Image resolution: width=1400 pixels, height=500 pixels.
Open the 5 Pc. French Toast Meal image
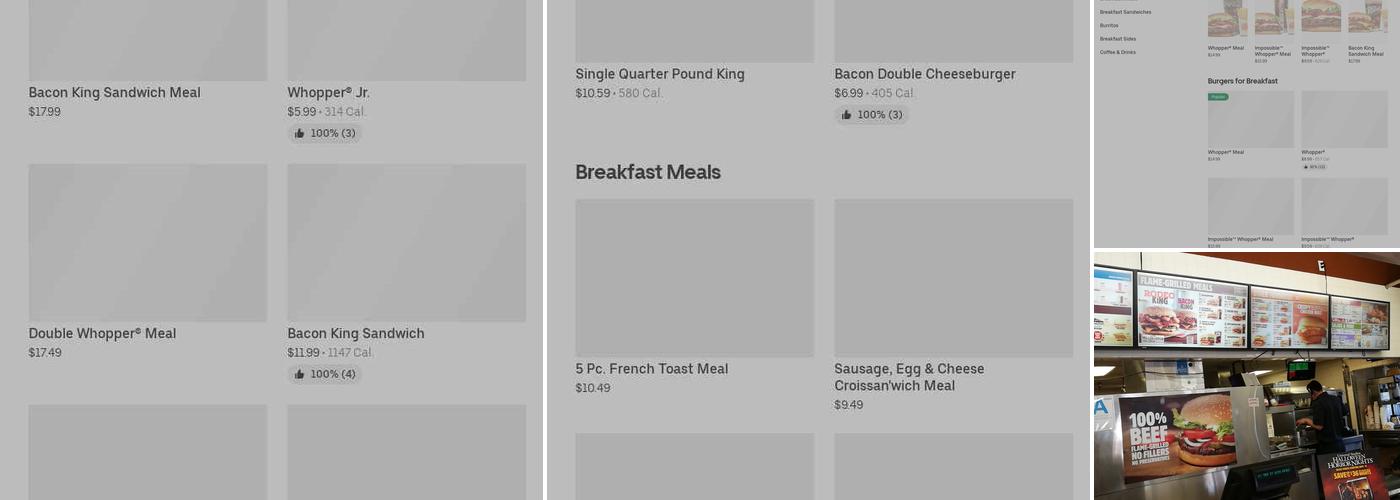pyautogui.click(x=695, y=278)
